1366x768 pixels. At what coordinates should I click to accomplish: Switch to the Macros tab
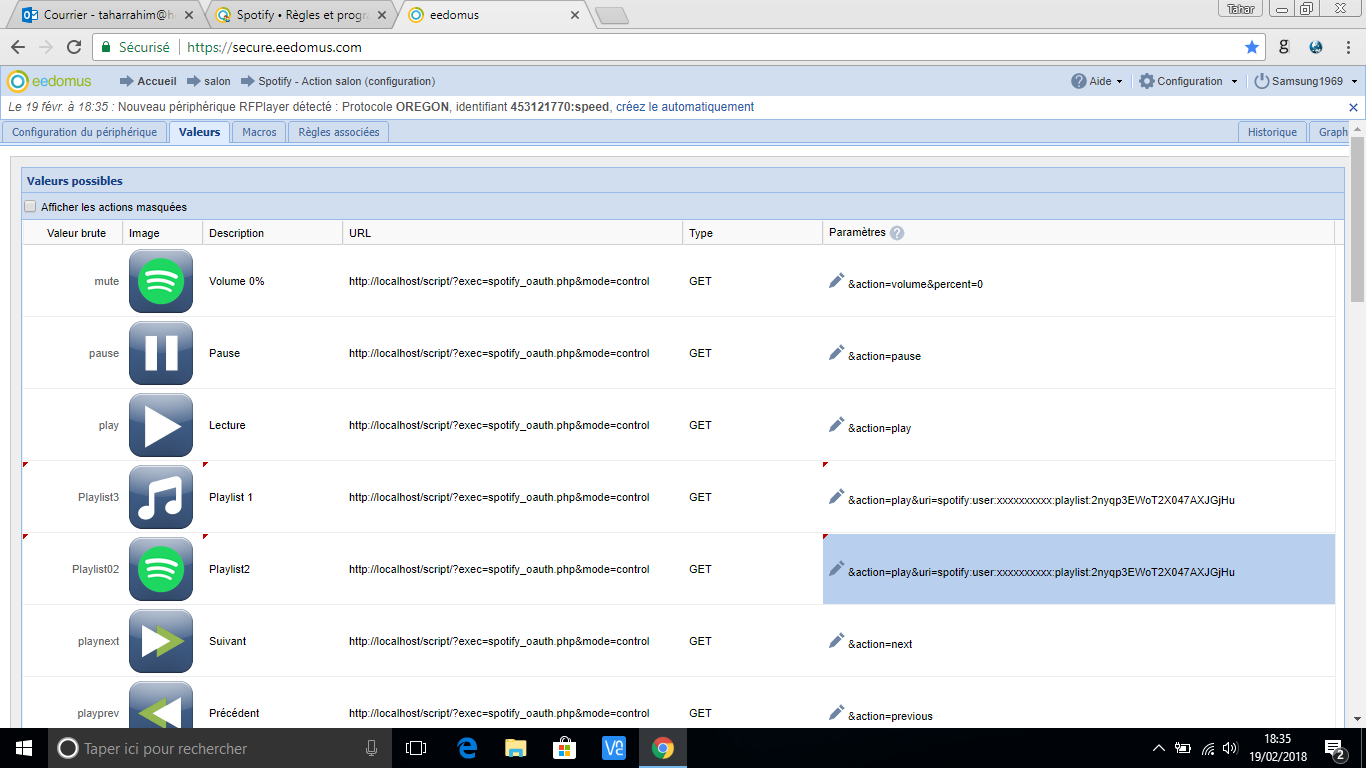pos(259,132)
